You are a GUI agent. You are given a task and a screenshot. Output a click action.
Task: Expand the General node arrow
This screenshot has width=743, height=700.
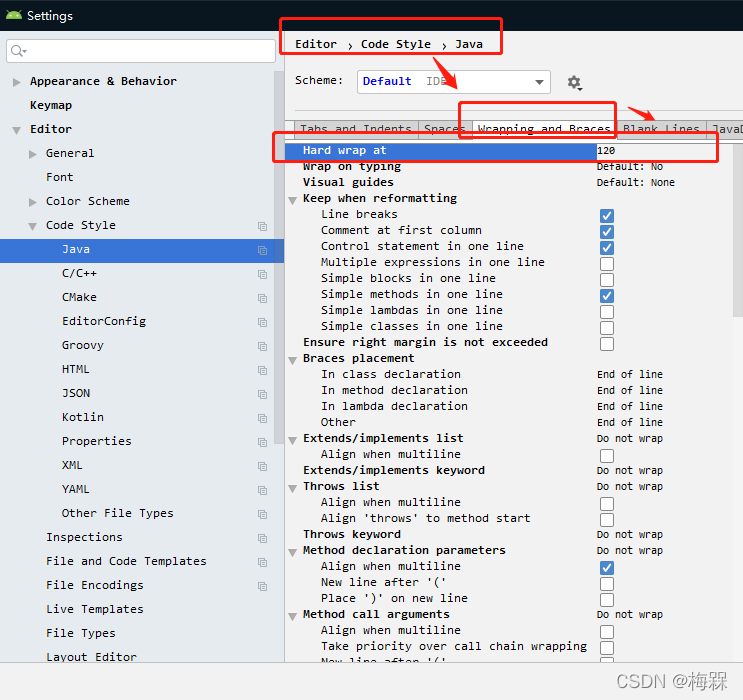[x=32, y=154]
